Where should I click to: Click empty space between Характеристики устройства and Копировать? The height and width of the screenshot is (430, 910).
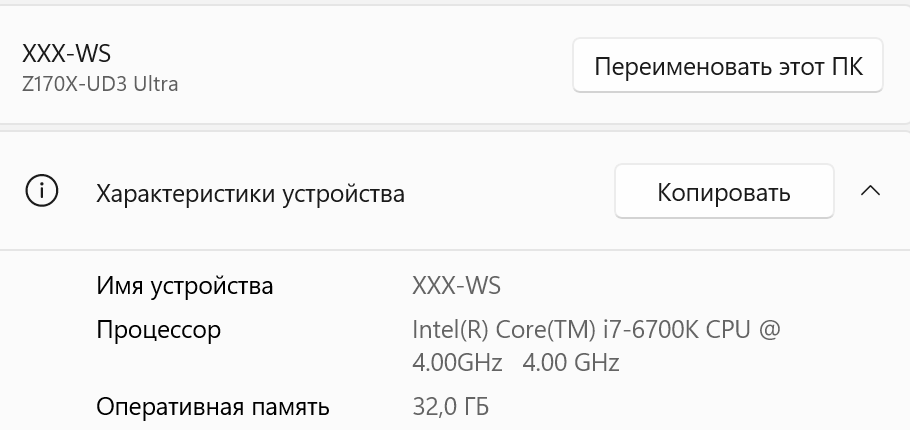click(510, 192)
